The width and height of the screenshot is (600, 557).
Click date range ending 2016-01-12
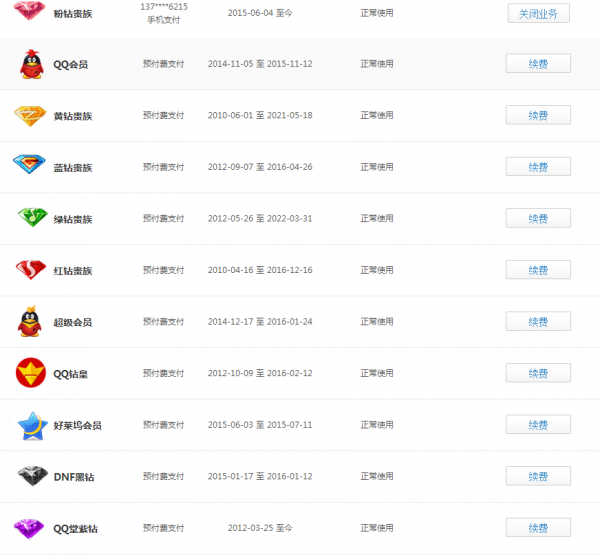[x=260, y=476]
